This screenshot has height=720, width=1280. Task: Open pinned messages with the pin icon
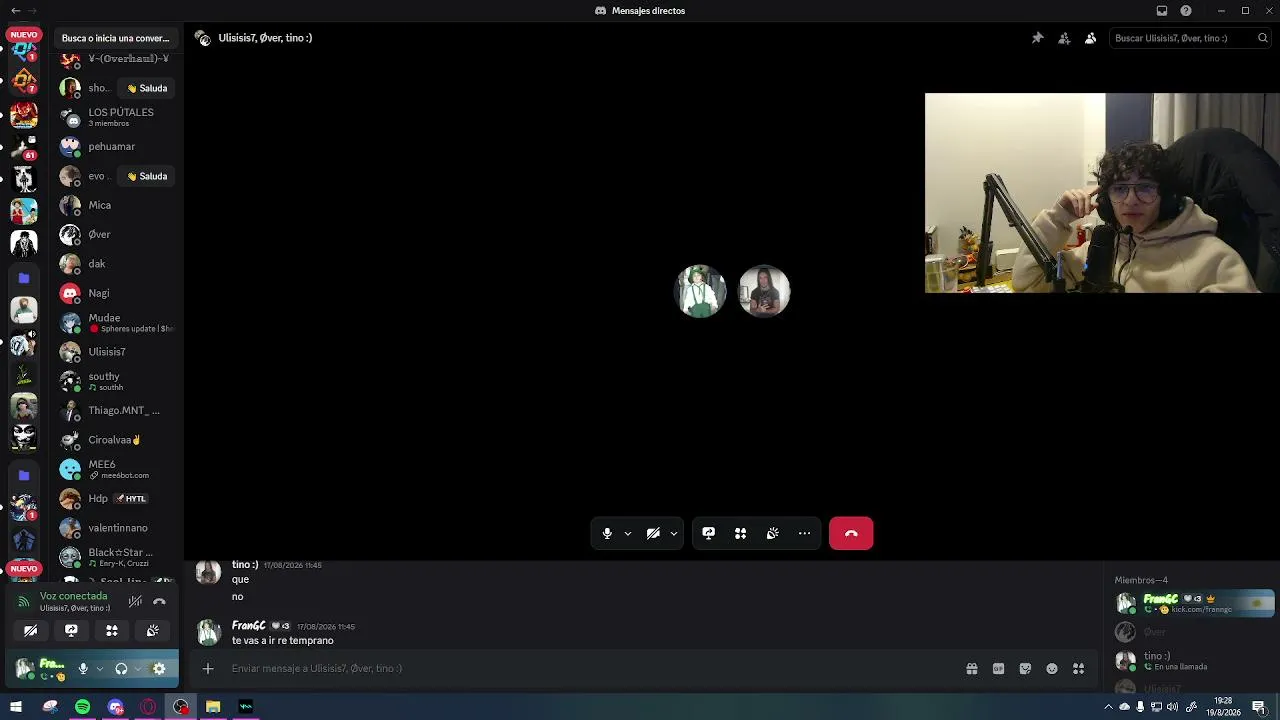click(1038, 38)
